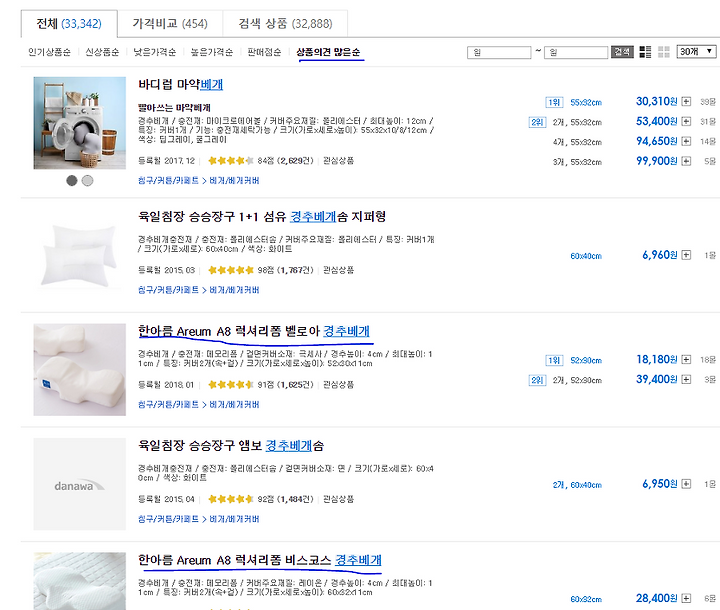
Task: Click the 28,400원 price
Action: coord(657,598)
